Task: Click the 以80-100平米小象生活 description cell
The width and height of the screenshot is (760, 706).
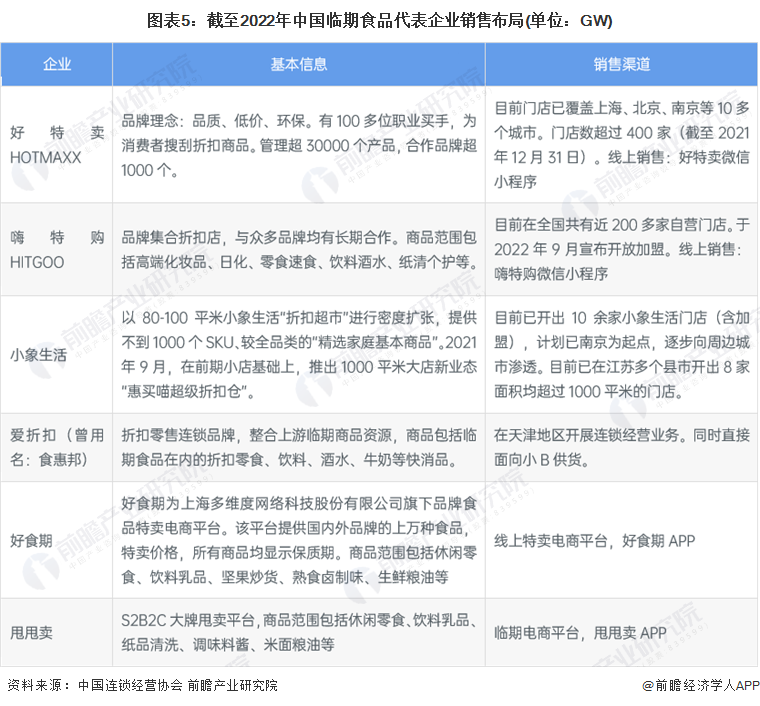Action: (299, 355)
